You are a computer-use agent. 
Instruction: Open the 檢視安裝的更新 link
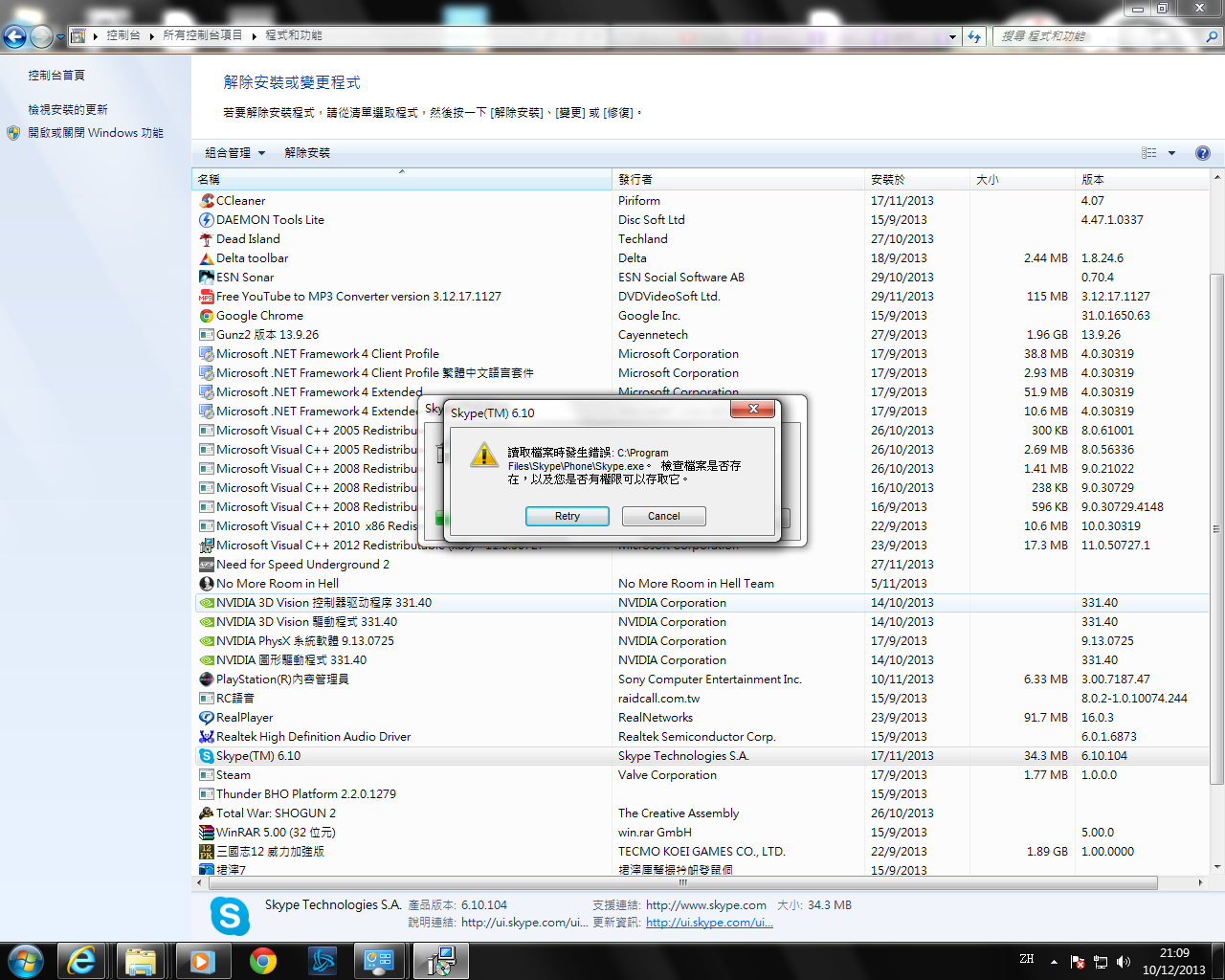[x=68, y=110]
